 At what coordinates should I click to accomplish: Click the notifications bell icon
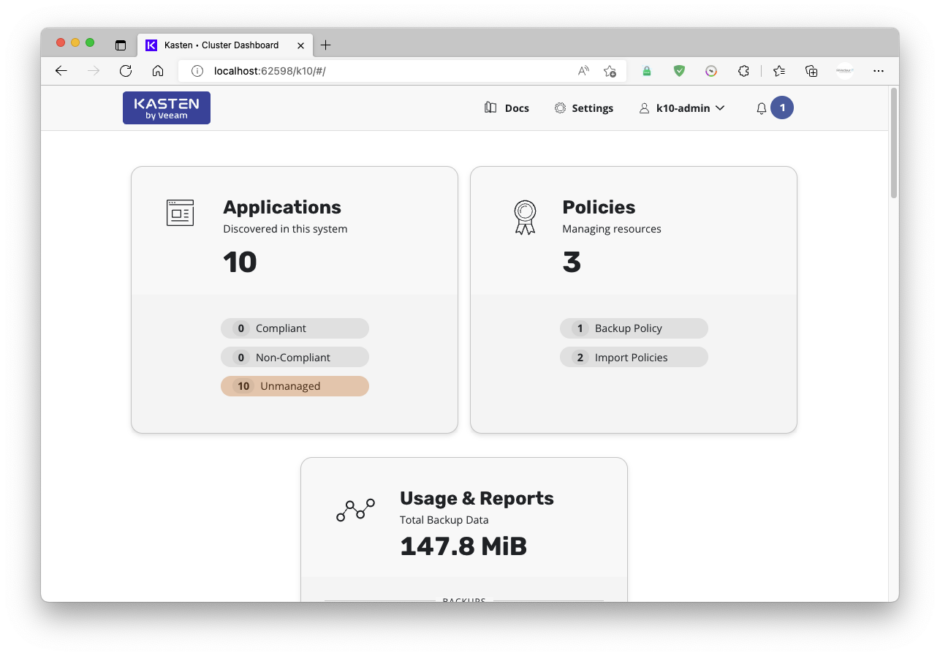click(761, 108)
